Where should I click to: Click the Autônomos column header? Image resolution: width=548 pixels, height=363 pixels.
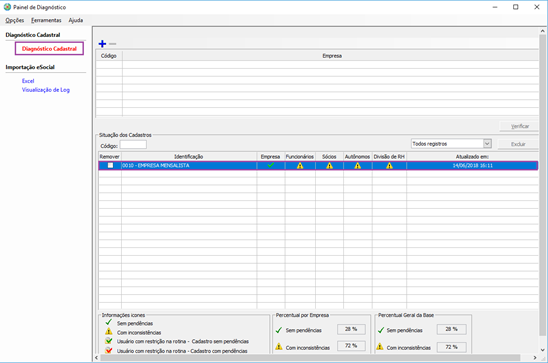pyautogui.click(x=358, y=157)
